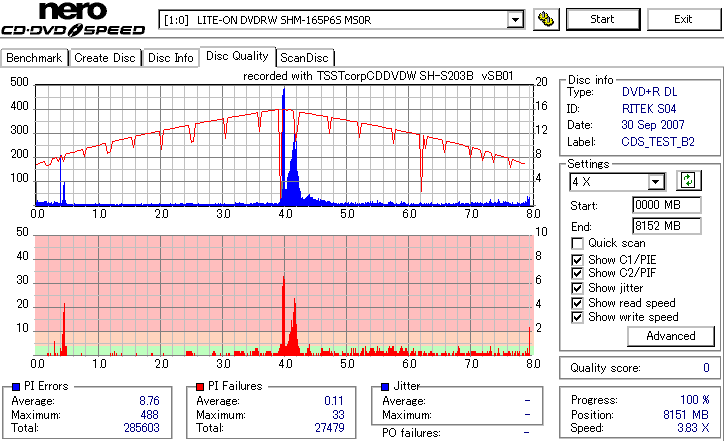Click the Exit button
Image resolution: width=724 pixels, height=441 pixels.
pos(683,19)
